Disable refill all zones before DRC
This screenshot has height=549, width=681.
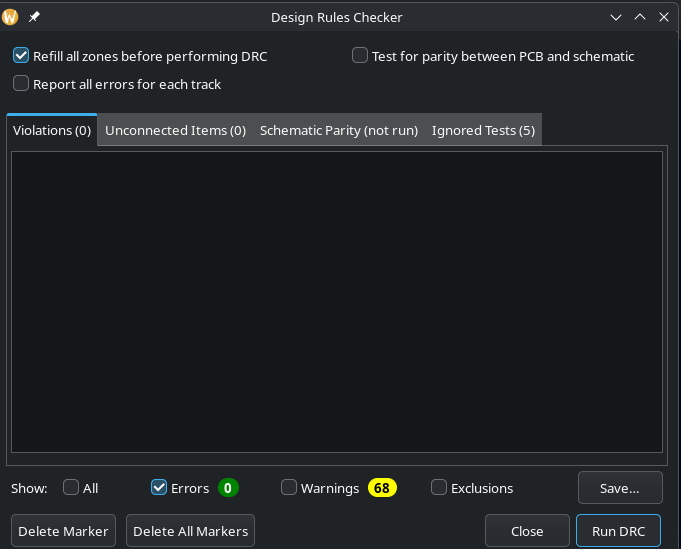coord(21,56)
